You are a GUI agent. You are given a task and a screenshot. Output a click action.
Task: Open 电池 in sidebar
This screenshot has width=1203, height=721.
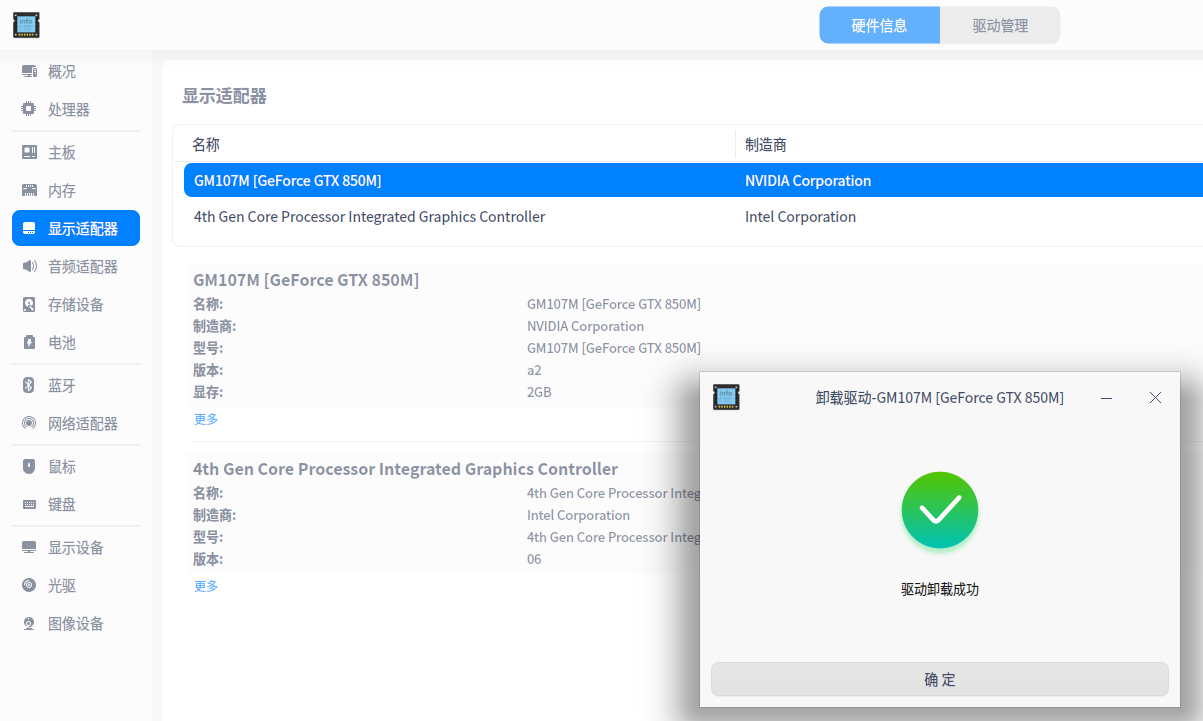[76, 342]
